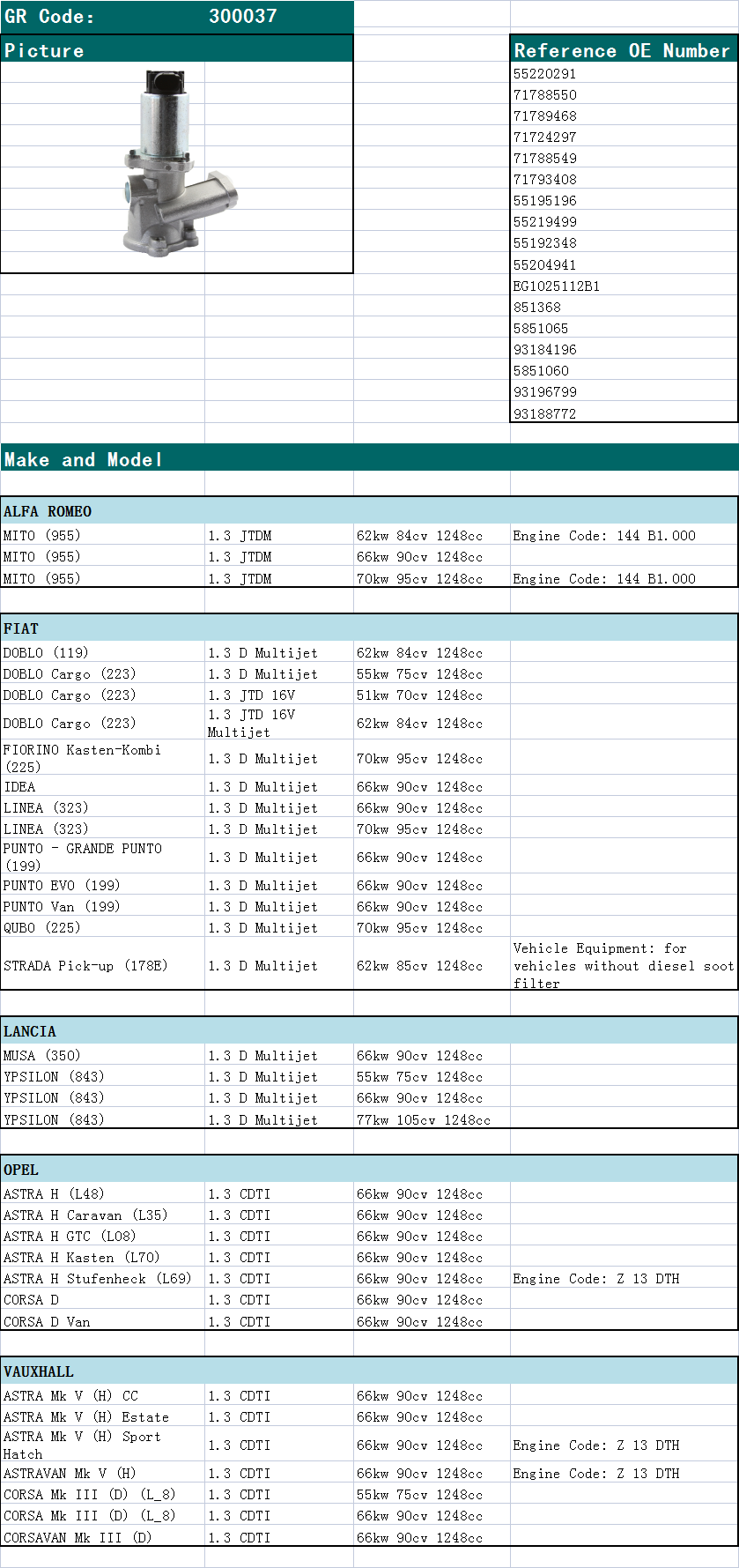Viewport: 739px width, 1568px height.
Task: Click the LANCIA group header
Action: click(x=369, y=1031)
